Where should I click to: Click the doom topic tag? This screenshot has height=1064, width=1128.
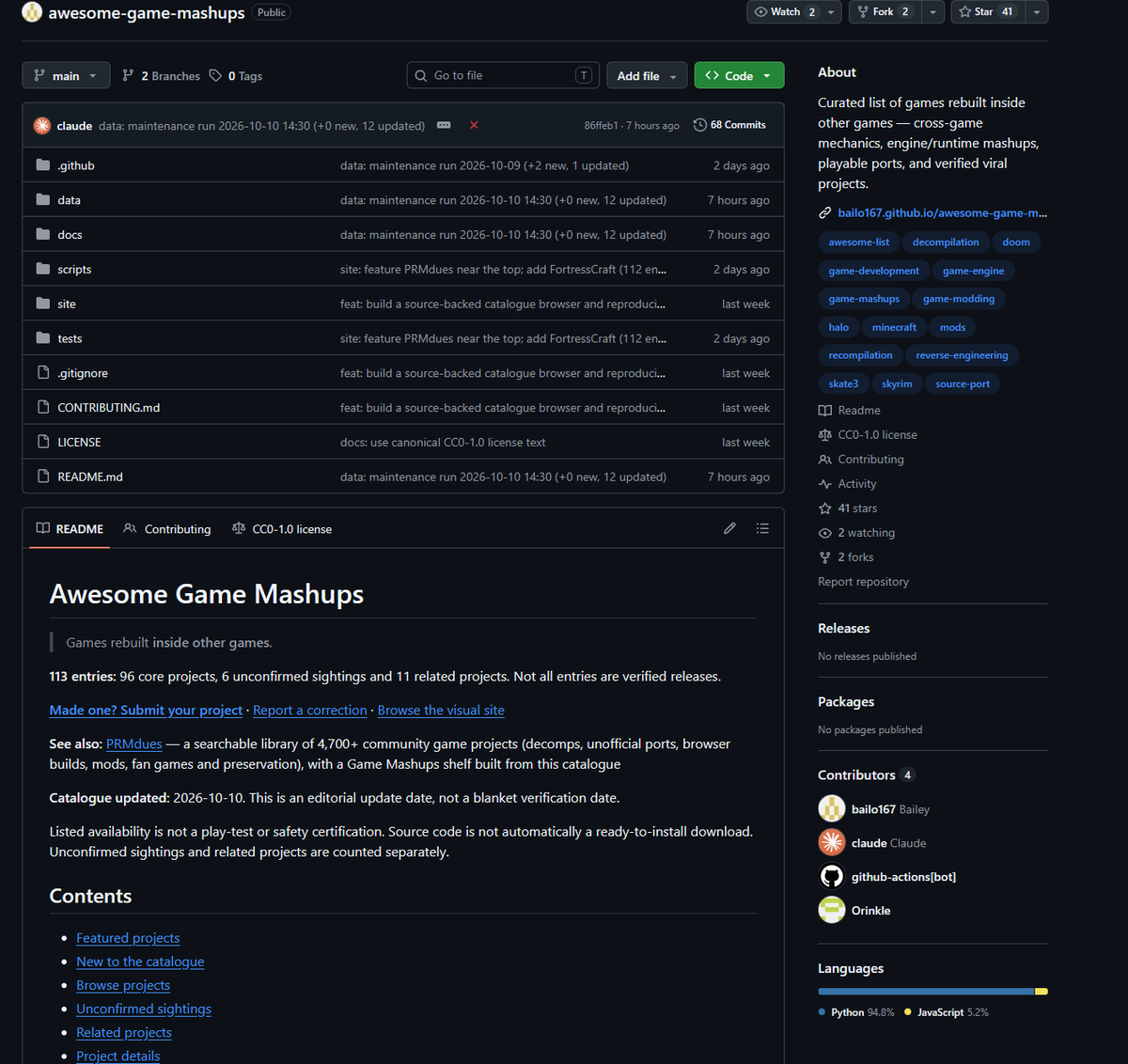click(1016, 243)
